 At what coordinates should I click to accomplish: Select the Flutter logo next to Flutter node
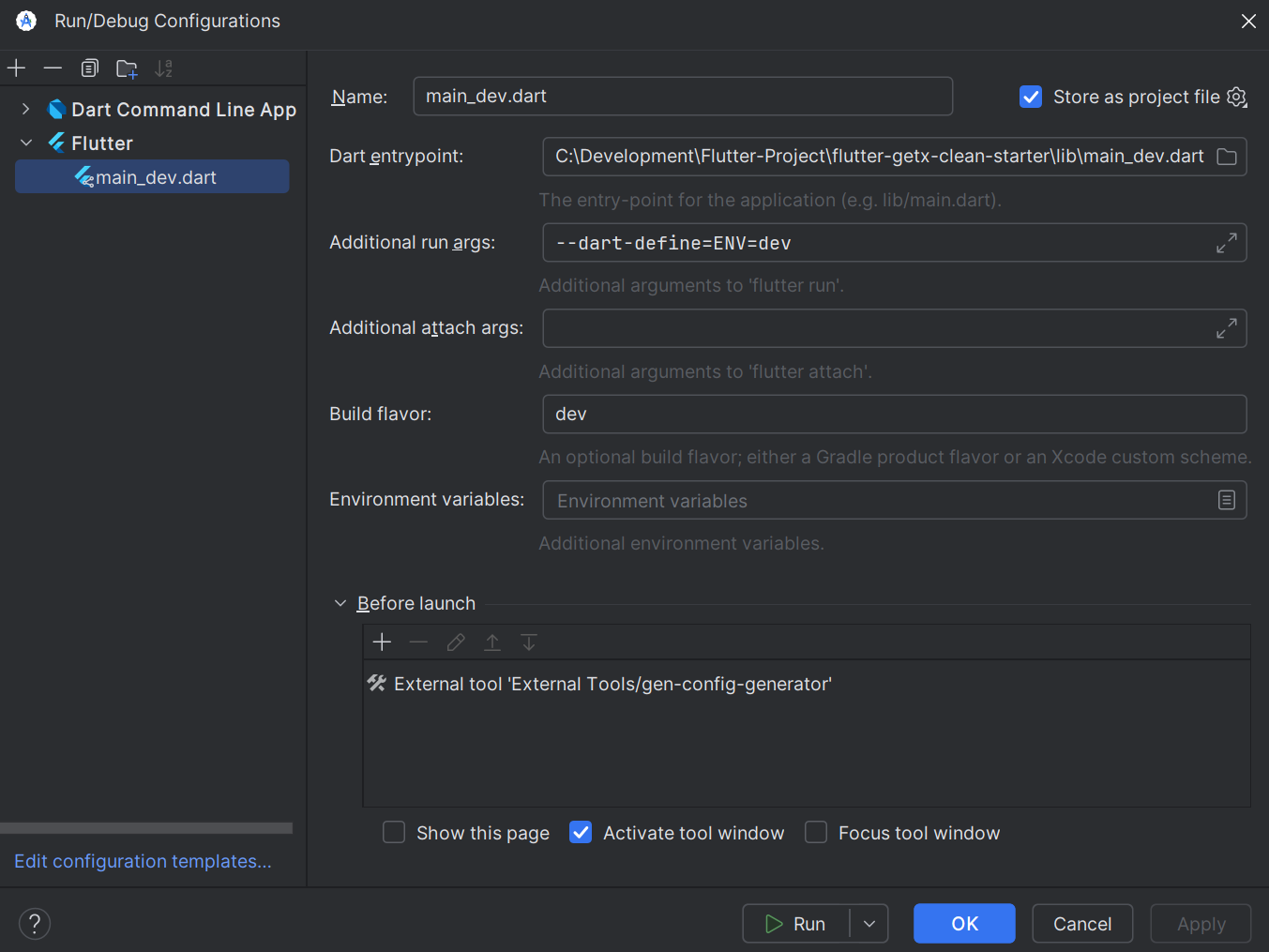pyautogui.click(x=56, y=143)
